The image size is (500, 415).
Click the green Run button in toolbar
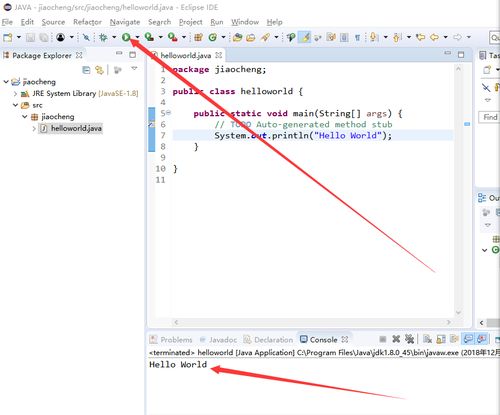126,37
